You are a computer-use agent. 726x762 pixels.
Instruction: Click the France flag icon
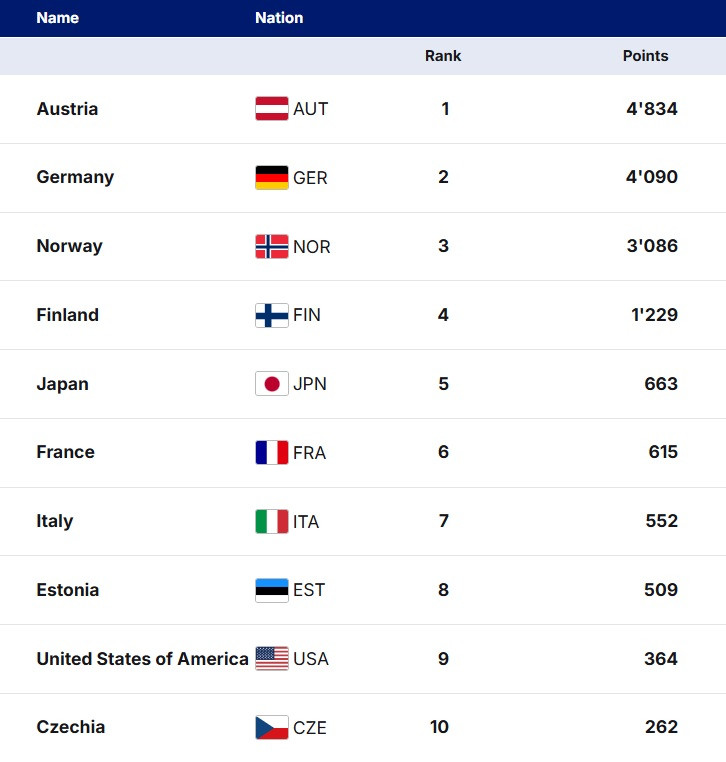coord(271,453)
